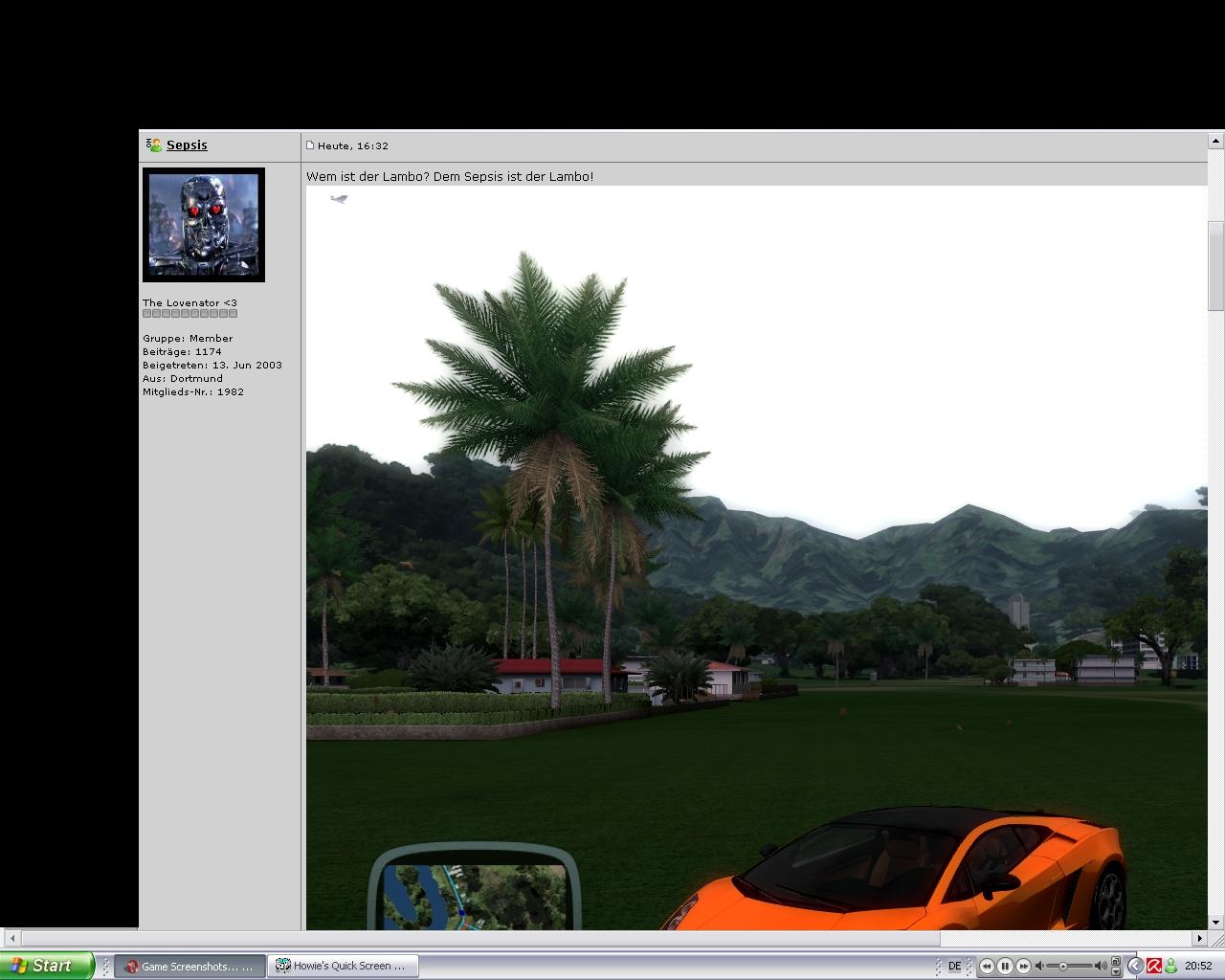
Task: Click the post text 'Wem ist der Lambo?'
Action: point(367,176)
